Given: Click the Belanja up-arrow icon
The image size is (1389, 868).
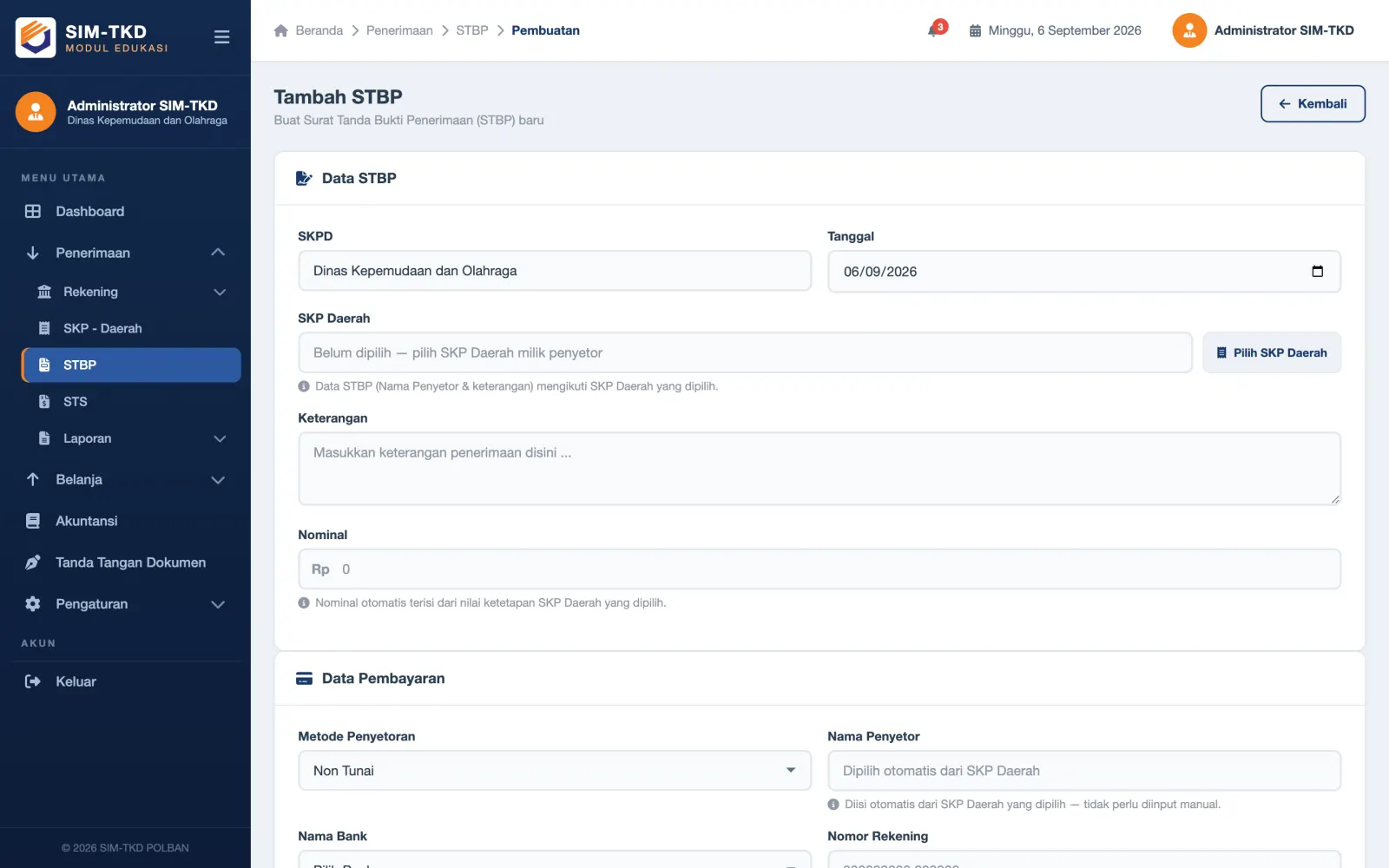Looking at the screenshot, I should pos(33,479).
